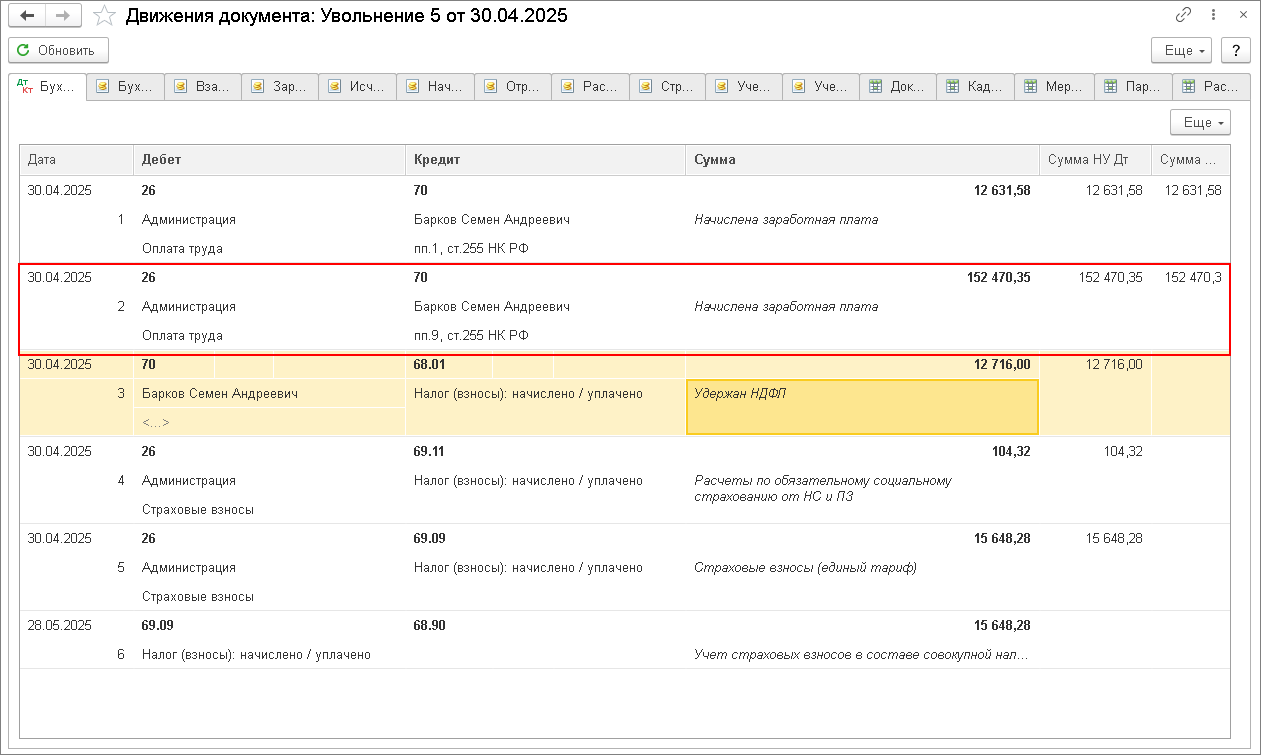Open the Пар... table tab
This screenshot has width=1261, height=755.
coord(1132,87)
